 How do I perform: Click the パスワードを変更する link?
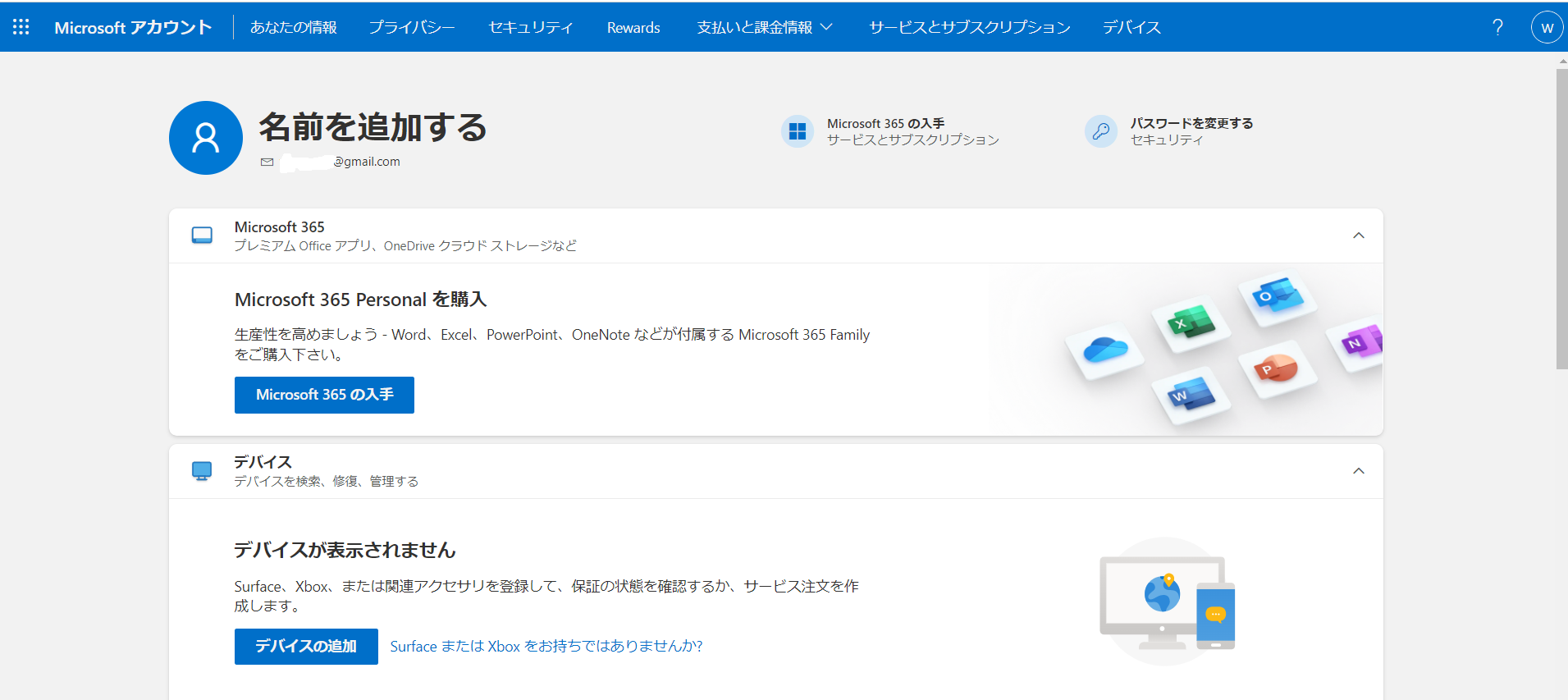click(1191, 123)
